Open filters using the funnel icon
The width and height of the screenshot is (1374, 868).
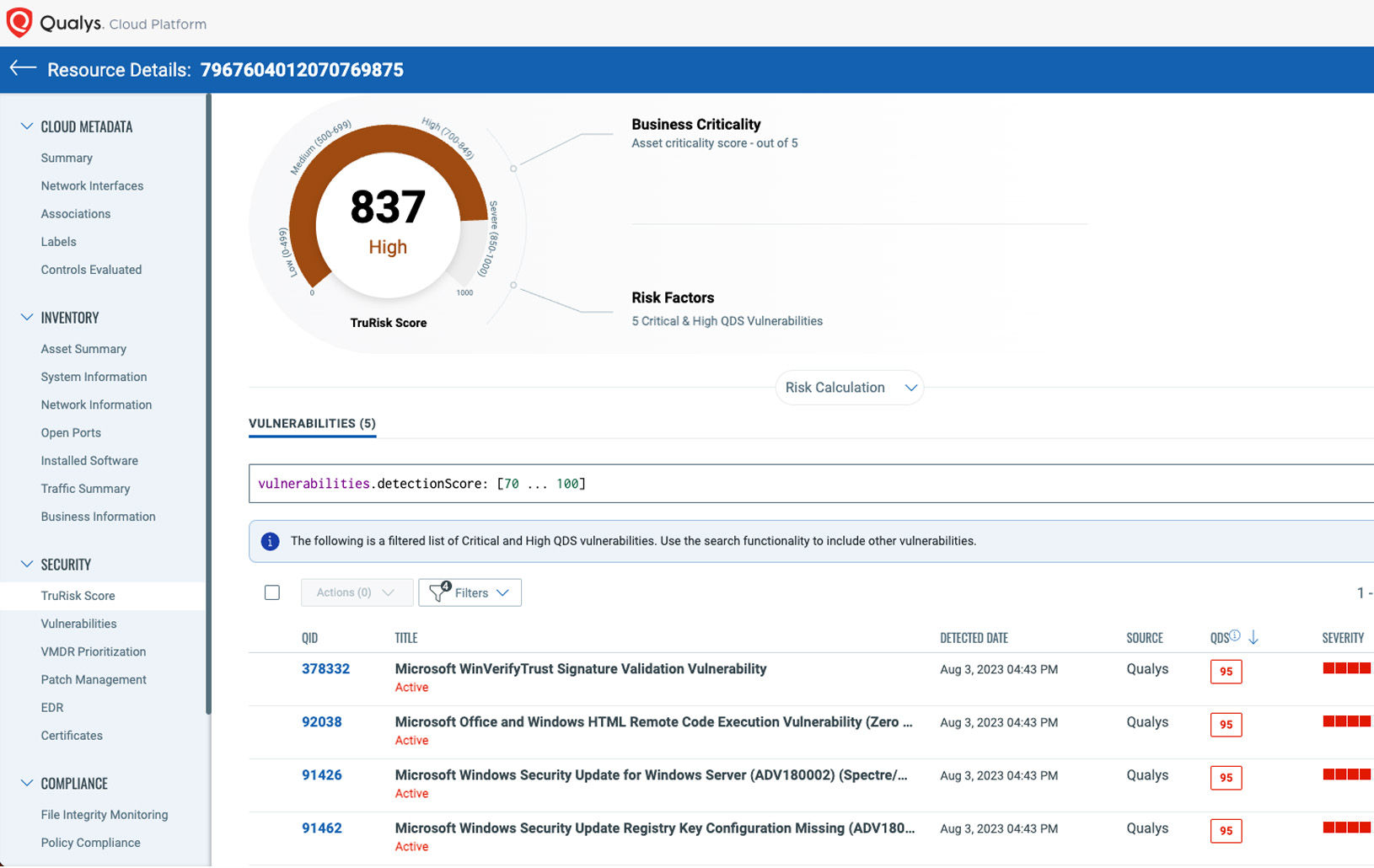[x=439, y=592]
